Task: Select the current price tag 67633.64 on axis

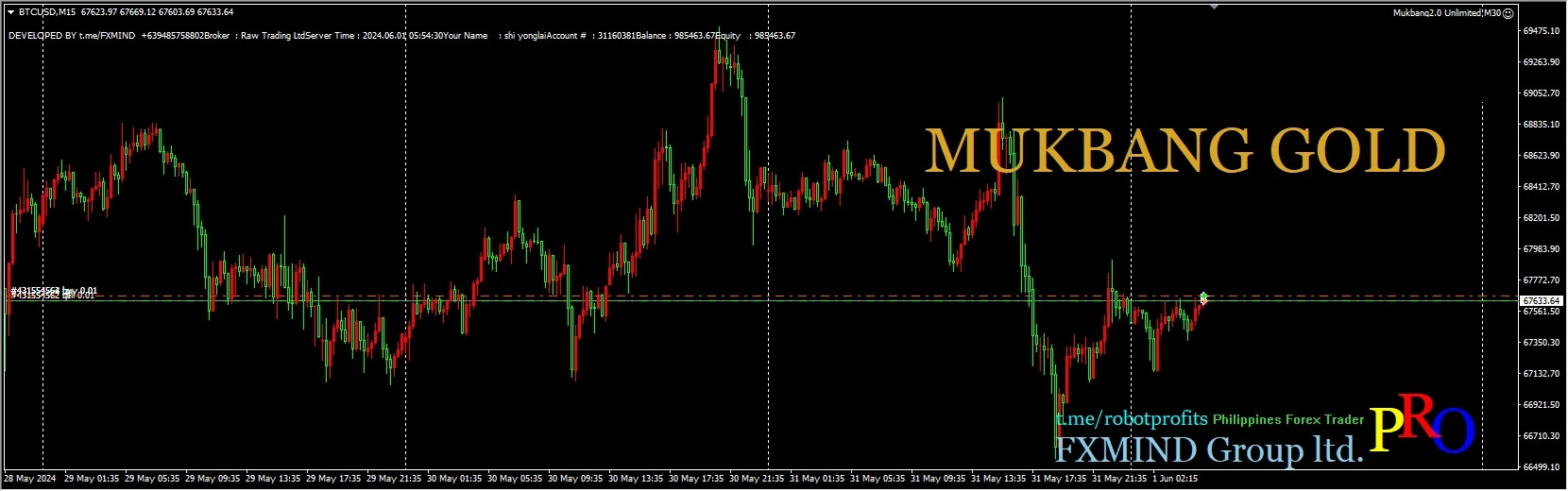Action: (x=1542, y=300)
